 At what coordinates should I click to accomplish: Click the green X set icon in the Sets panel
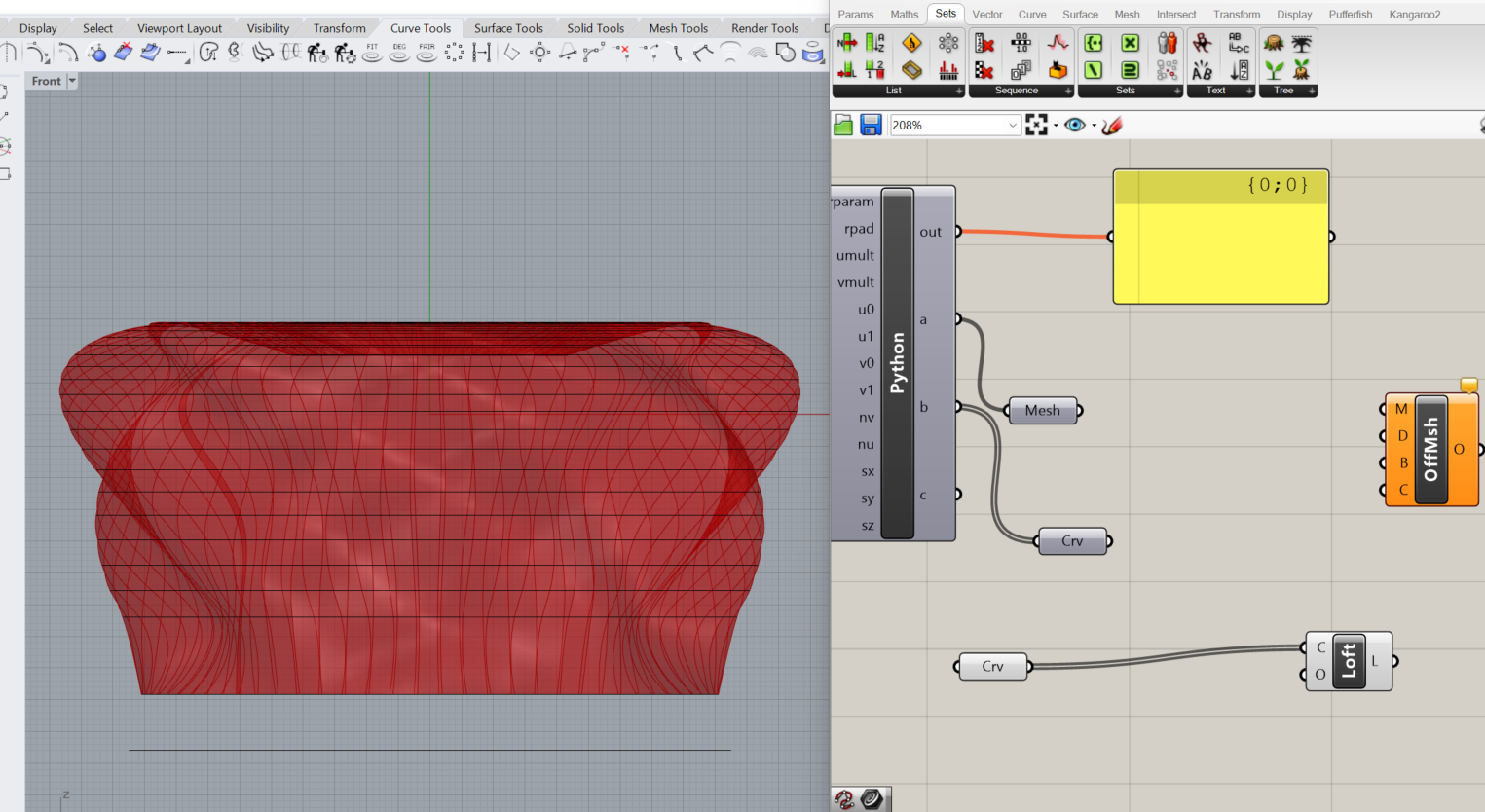click(1130, 43)
